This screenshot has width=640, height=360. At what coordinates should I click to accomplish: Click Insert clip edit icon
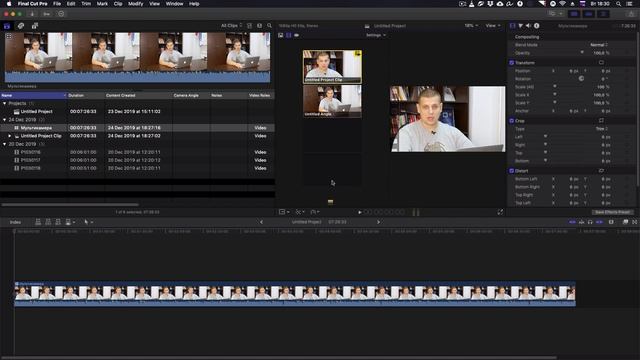pos(48,222)
